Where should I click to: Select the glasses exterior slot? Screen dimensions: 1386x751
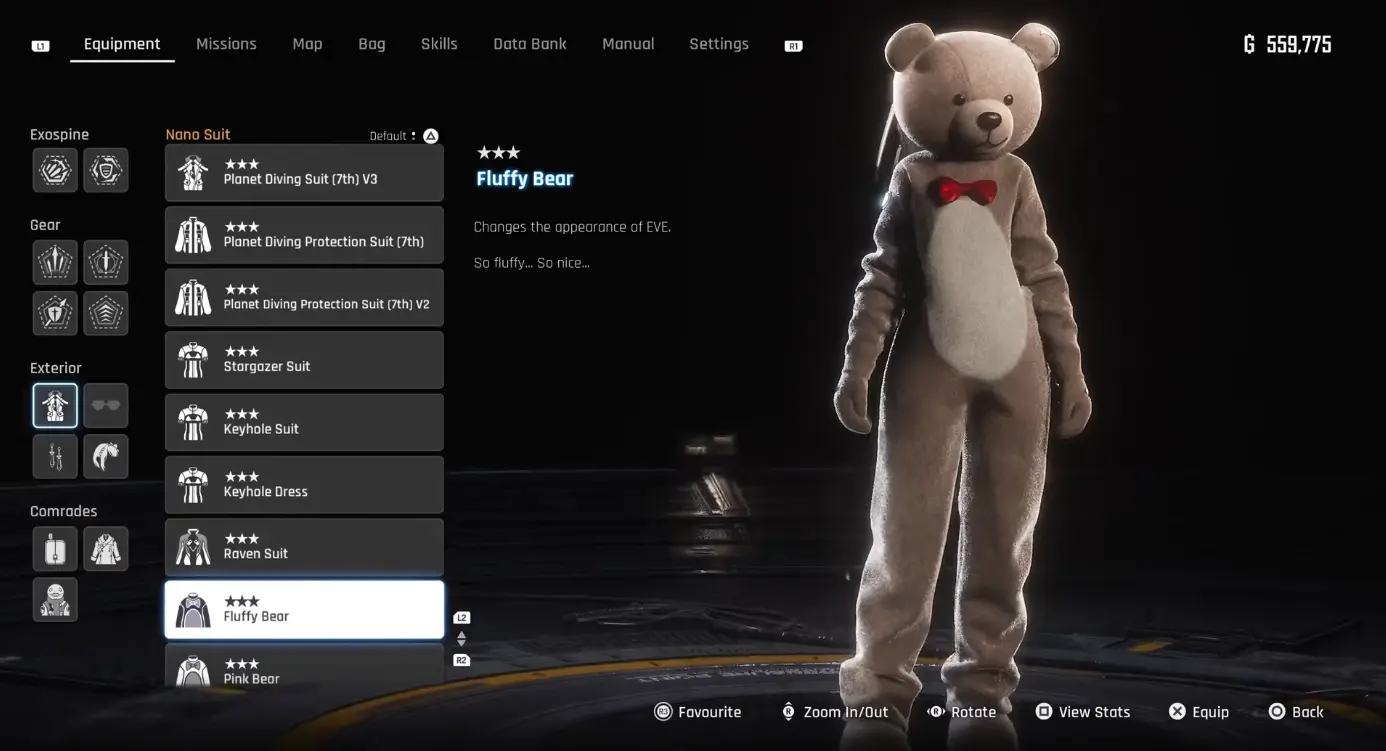(x=105, y=406)
